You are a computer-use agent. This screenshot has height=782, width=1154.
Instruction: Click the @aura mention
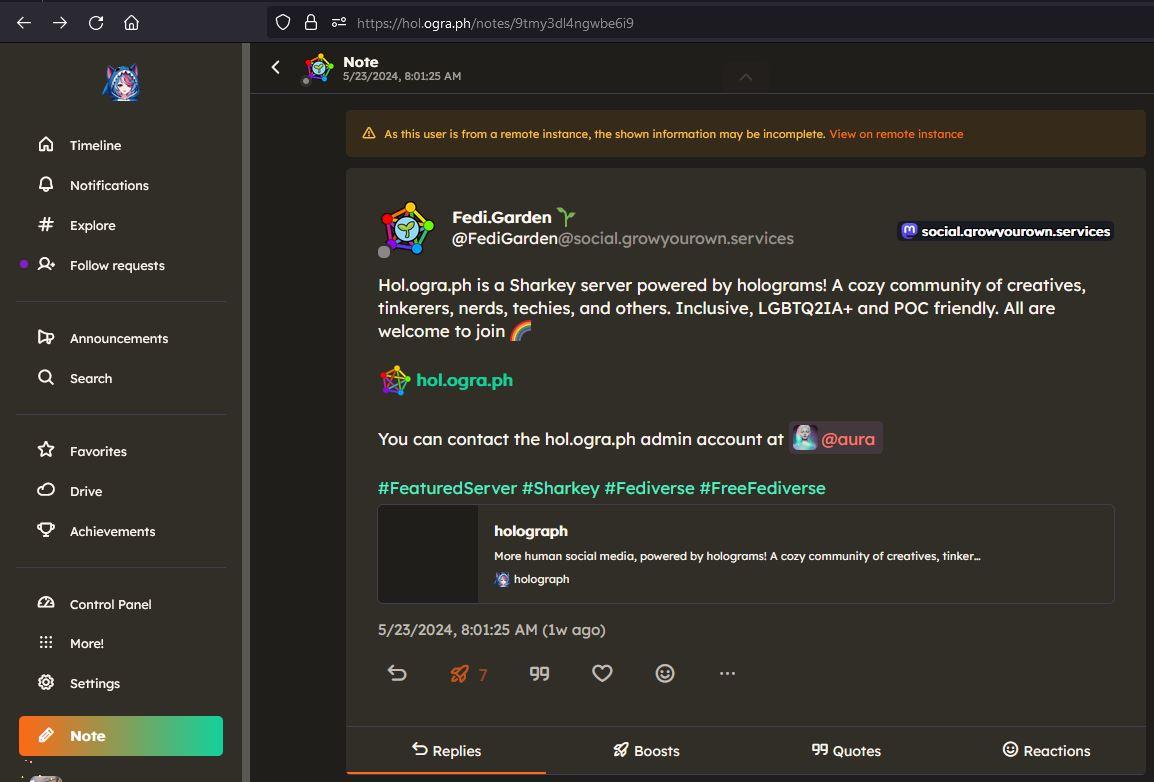(836, 438)
